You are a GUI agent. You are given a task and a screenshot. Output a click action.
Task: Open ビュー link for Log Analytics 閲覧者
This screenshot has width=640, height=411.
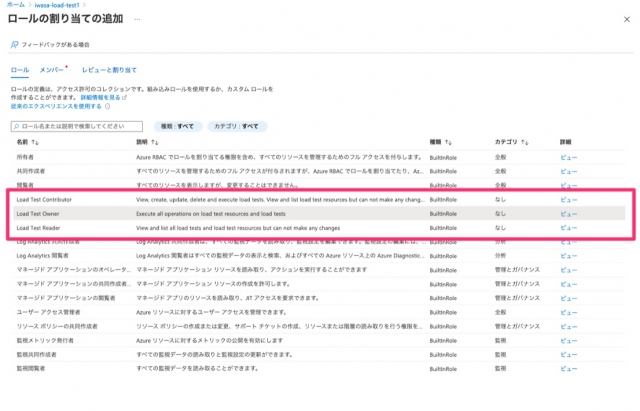pyautogui.click(x=569, y=256)
